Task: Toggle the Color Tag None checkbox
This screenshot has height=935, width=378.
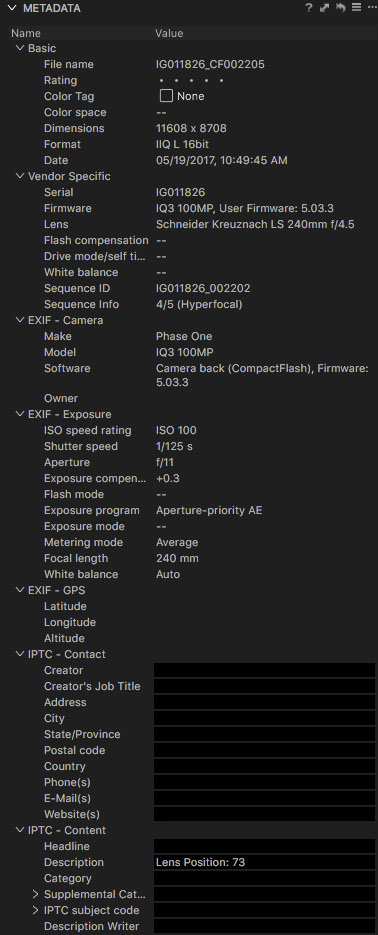Action: pos(166,96)
